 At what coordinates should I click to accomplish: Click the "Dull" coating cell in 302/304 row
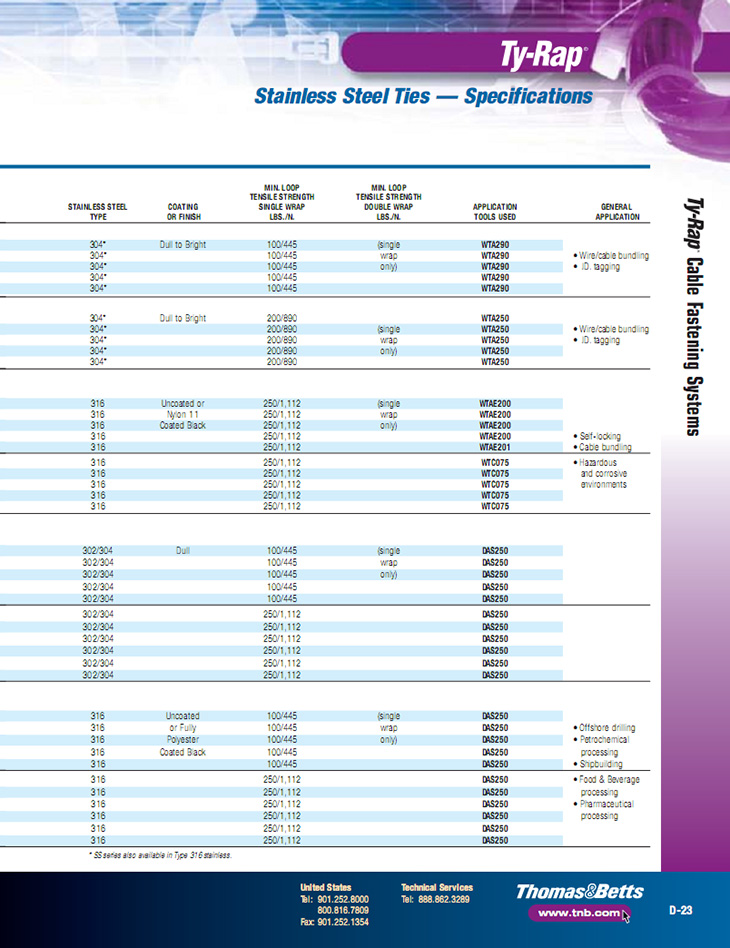(x=183, y=551)
